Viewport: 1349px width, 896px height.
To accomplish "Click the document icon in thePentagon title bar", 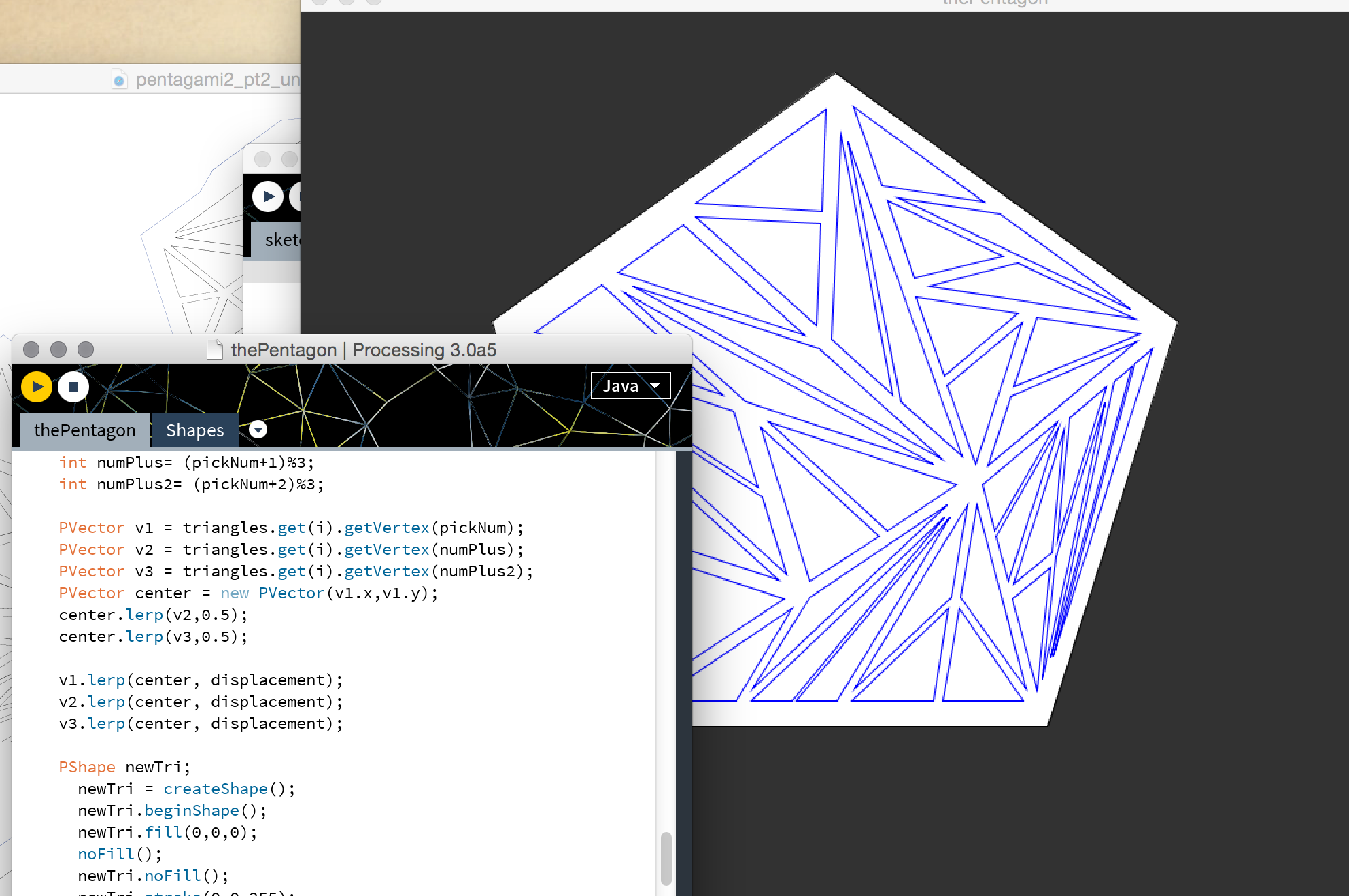I will coord(215,349).
